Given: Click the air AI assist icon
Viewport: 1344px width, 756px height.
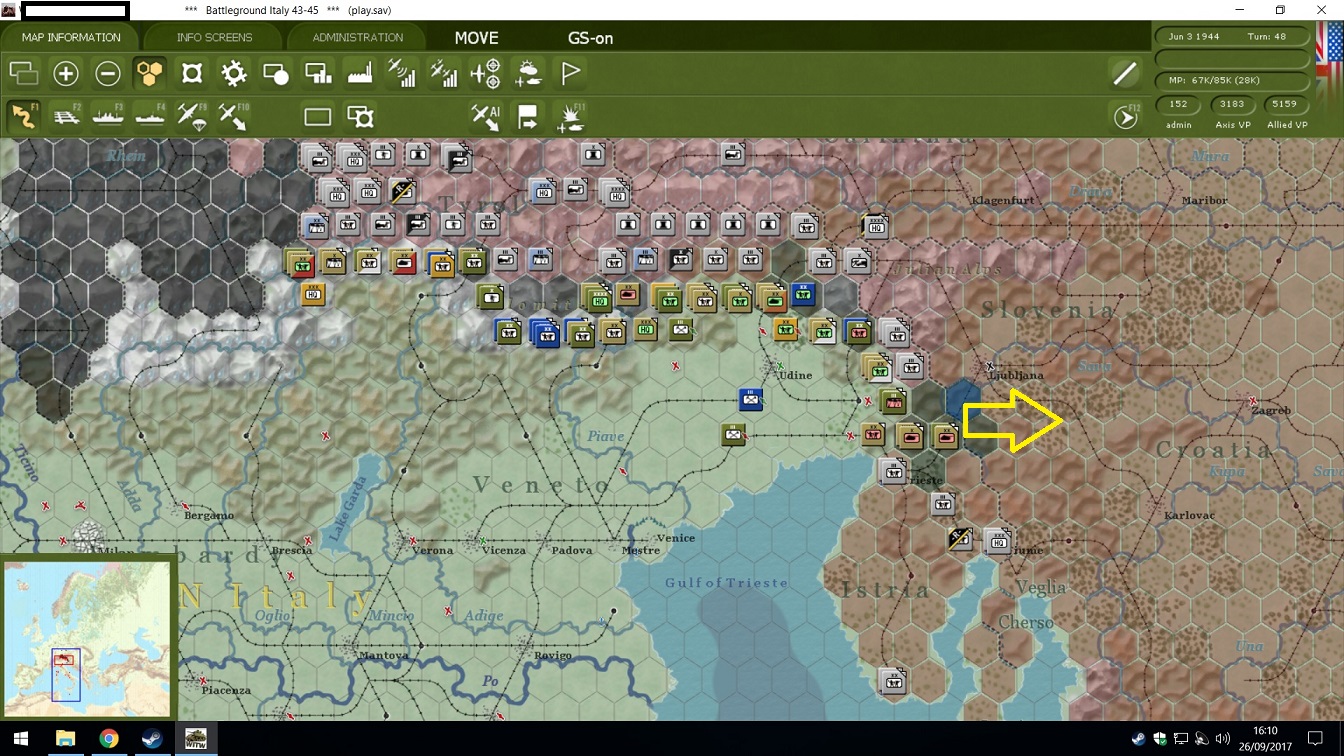Looking at the screenshot, I should pos(486,116).
